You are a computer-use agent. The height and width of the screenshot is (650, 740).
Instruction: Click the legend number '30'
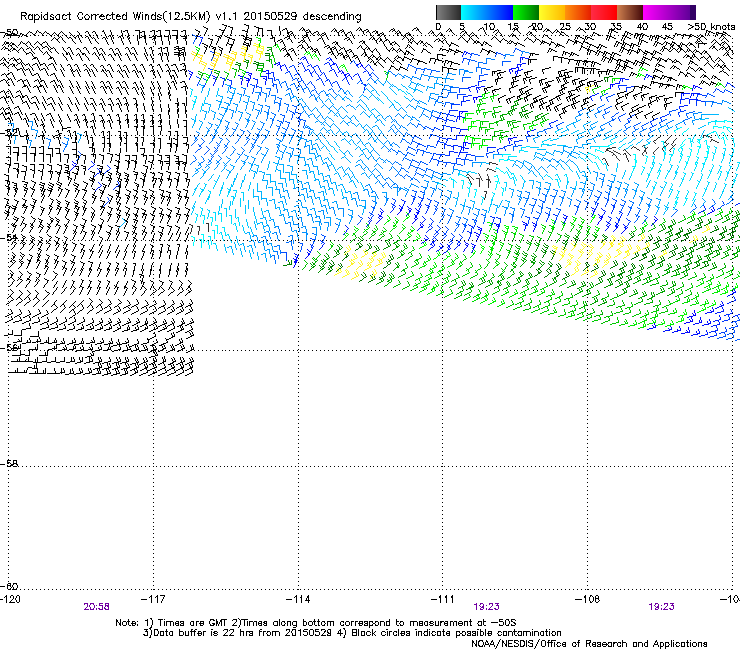(590, 27)
